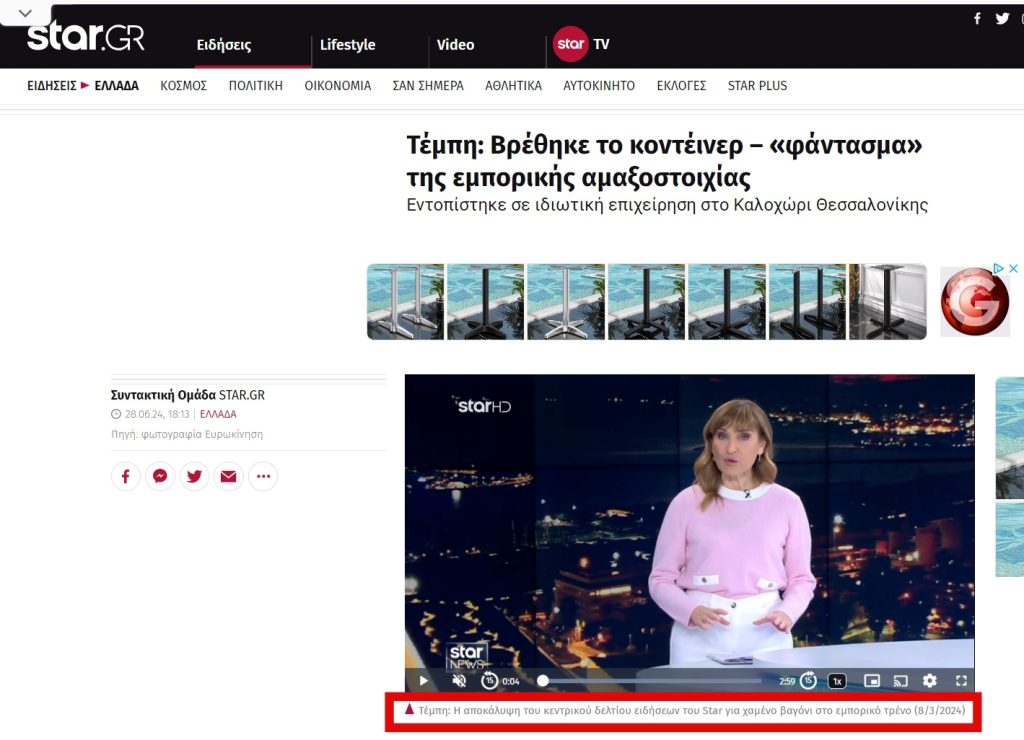The height and width of the screenshot is (740, 1024).
Task: Enable picture-in-picture mode
Action: [x=872, y=681]
